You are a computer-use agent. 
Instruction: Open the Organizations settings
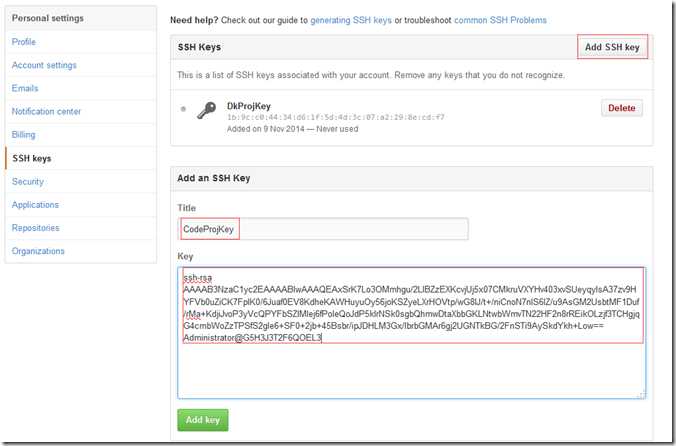(38, 251)
